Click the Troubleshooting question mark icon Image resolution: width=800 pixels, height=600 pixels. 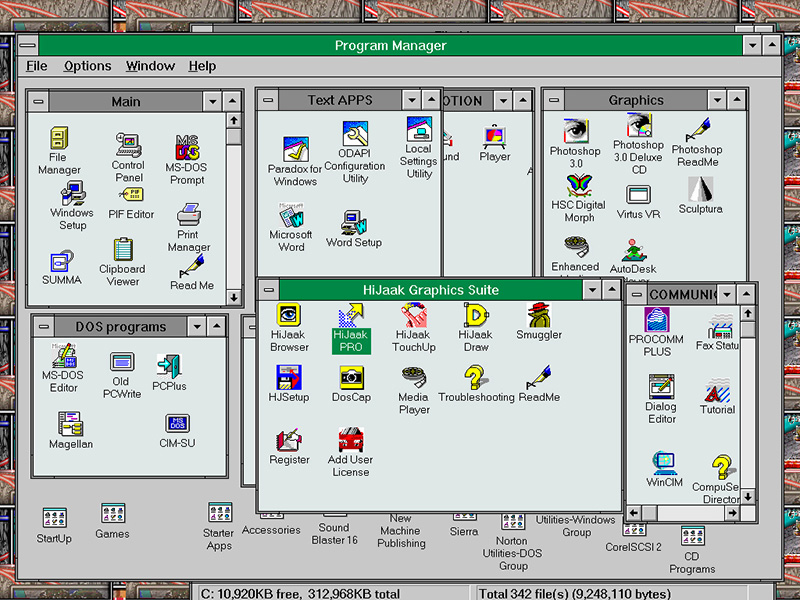tap(476, 378)
